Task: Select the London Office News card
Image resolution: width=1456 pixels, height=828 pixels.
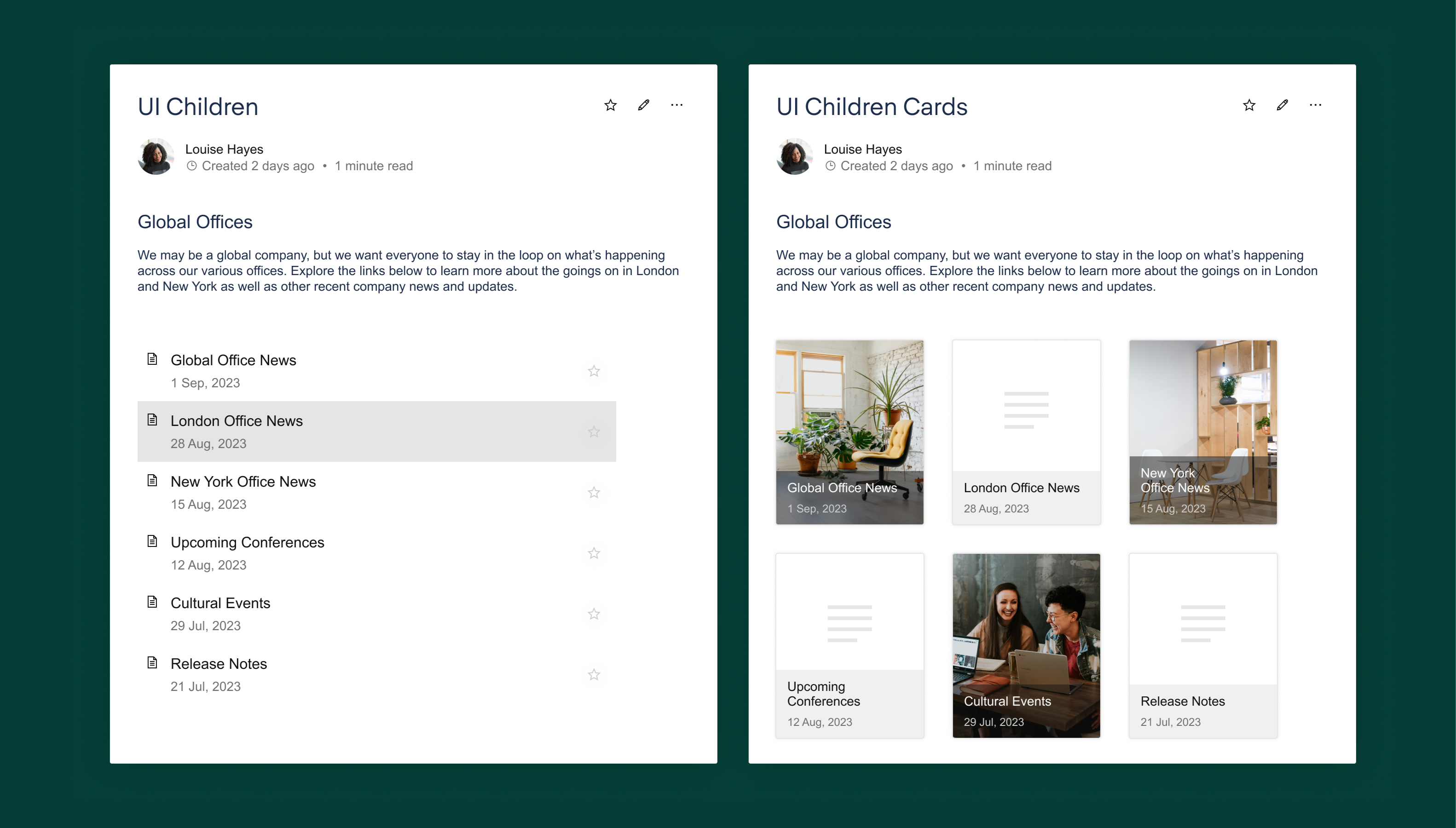Action: 1026,432
